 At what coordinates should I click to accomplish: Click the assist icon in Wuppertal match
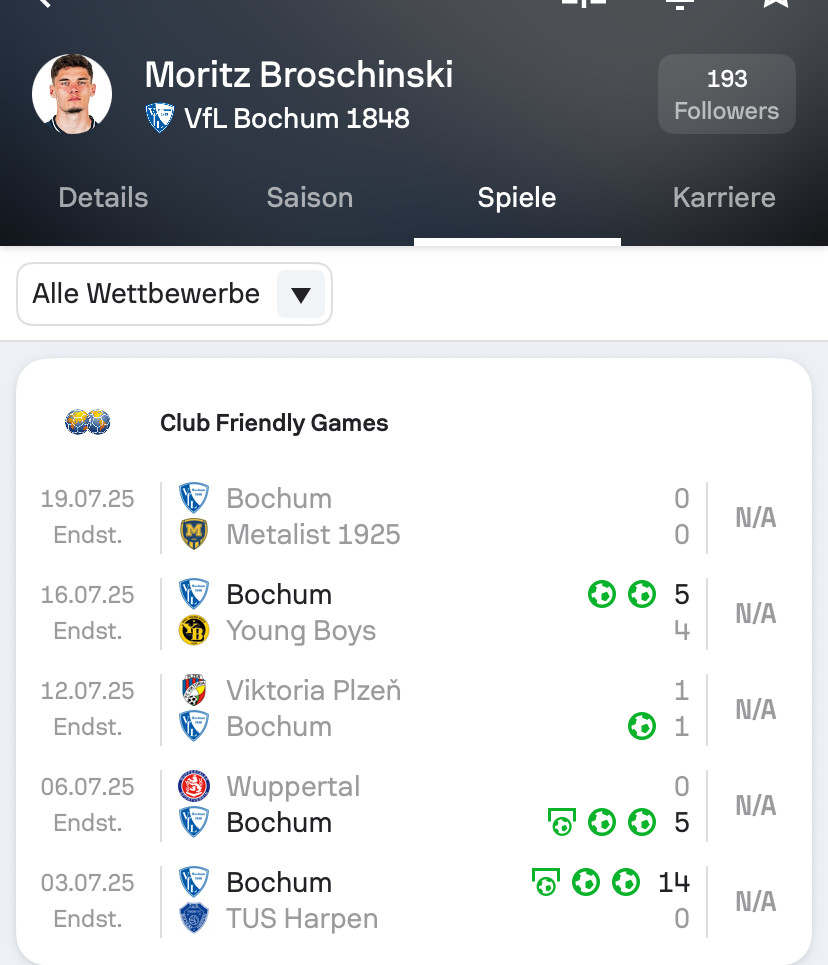(x=562, y=822)
